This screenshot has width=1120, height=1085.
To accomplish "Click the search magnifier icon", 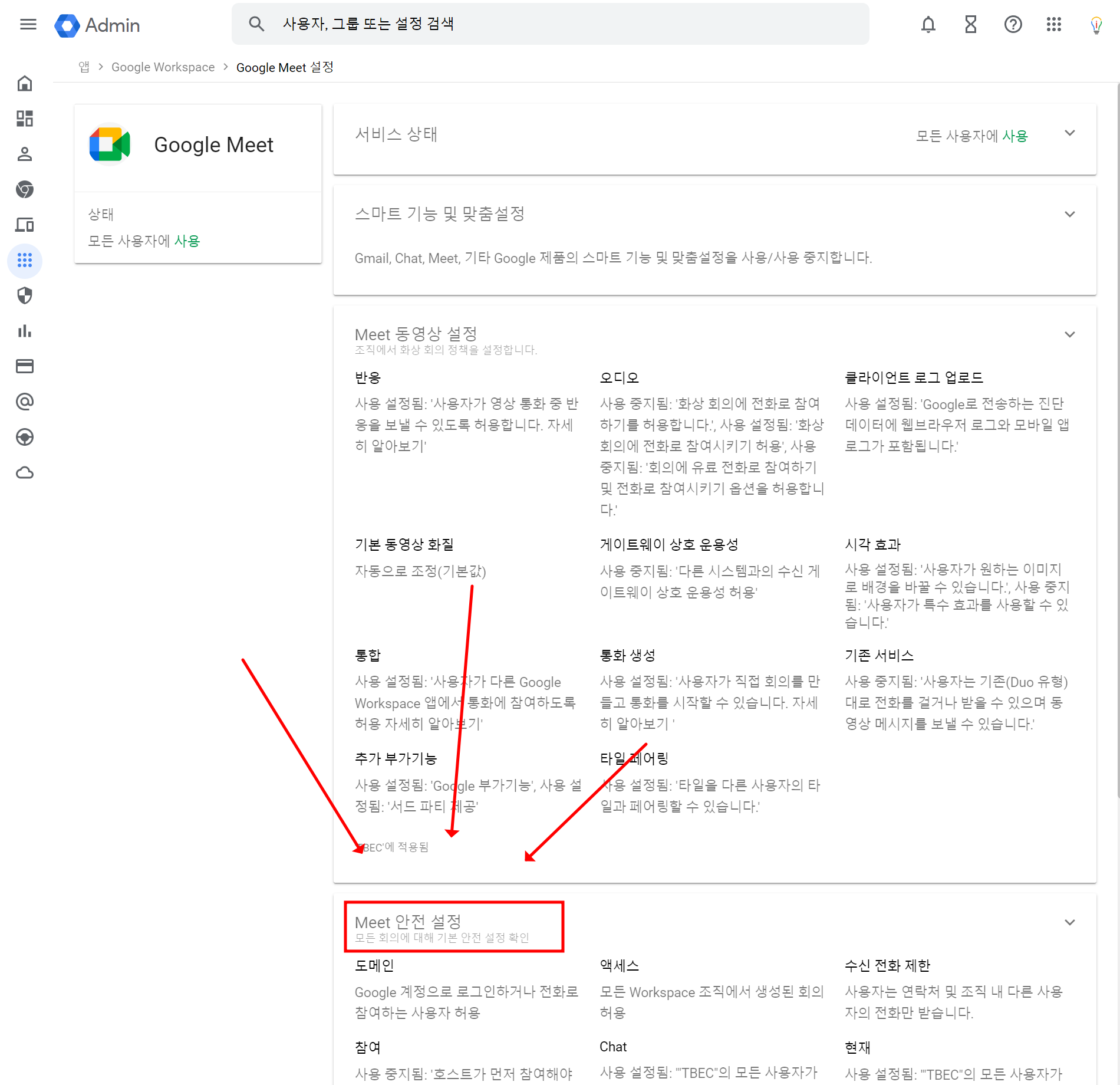I will 256,24.
